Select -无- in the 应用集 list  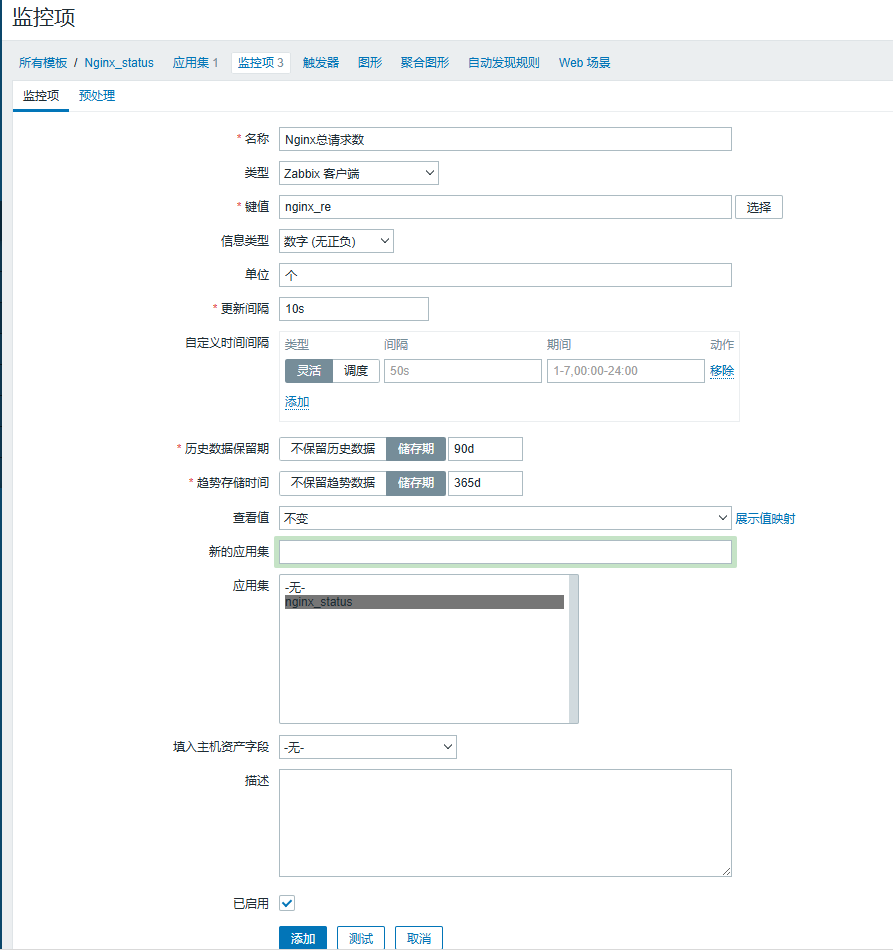(x=424, y=588)
